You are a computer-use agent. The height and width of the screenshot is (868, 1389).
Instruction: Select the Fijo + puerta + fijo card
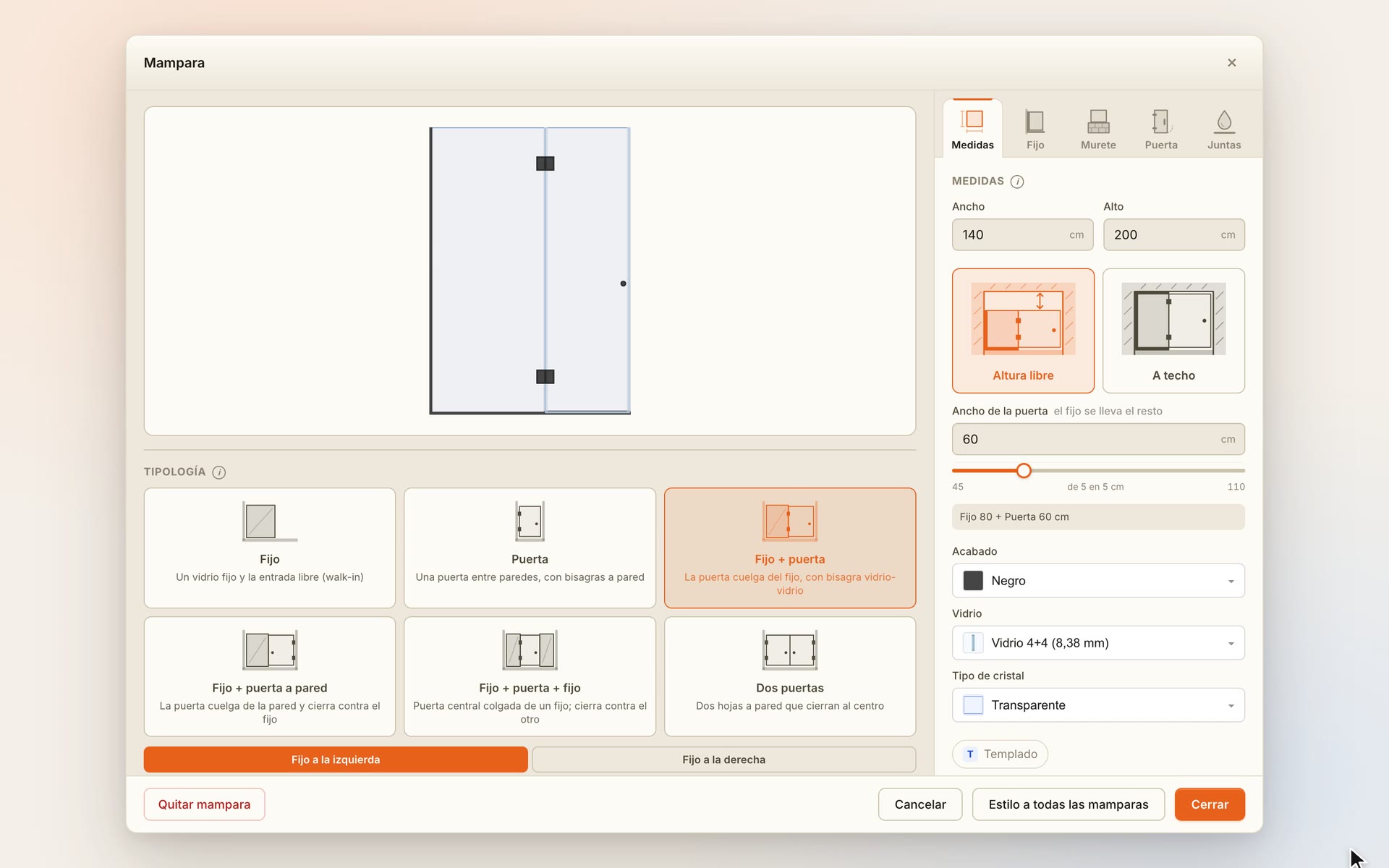[x=530, y=676]
